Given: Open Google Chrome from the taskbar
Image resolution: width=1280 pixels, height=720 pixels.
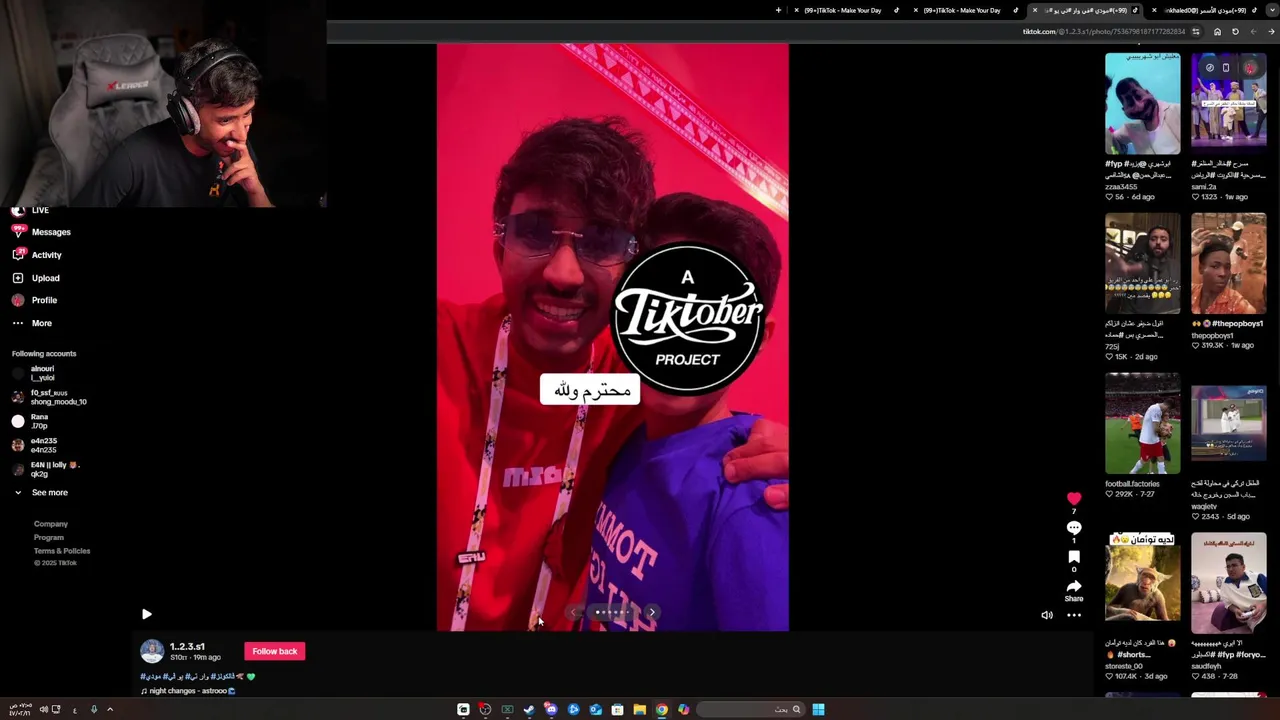Looking at the screenshot, I should coord(661,710).
